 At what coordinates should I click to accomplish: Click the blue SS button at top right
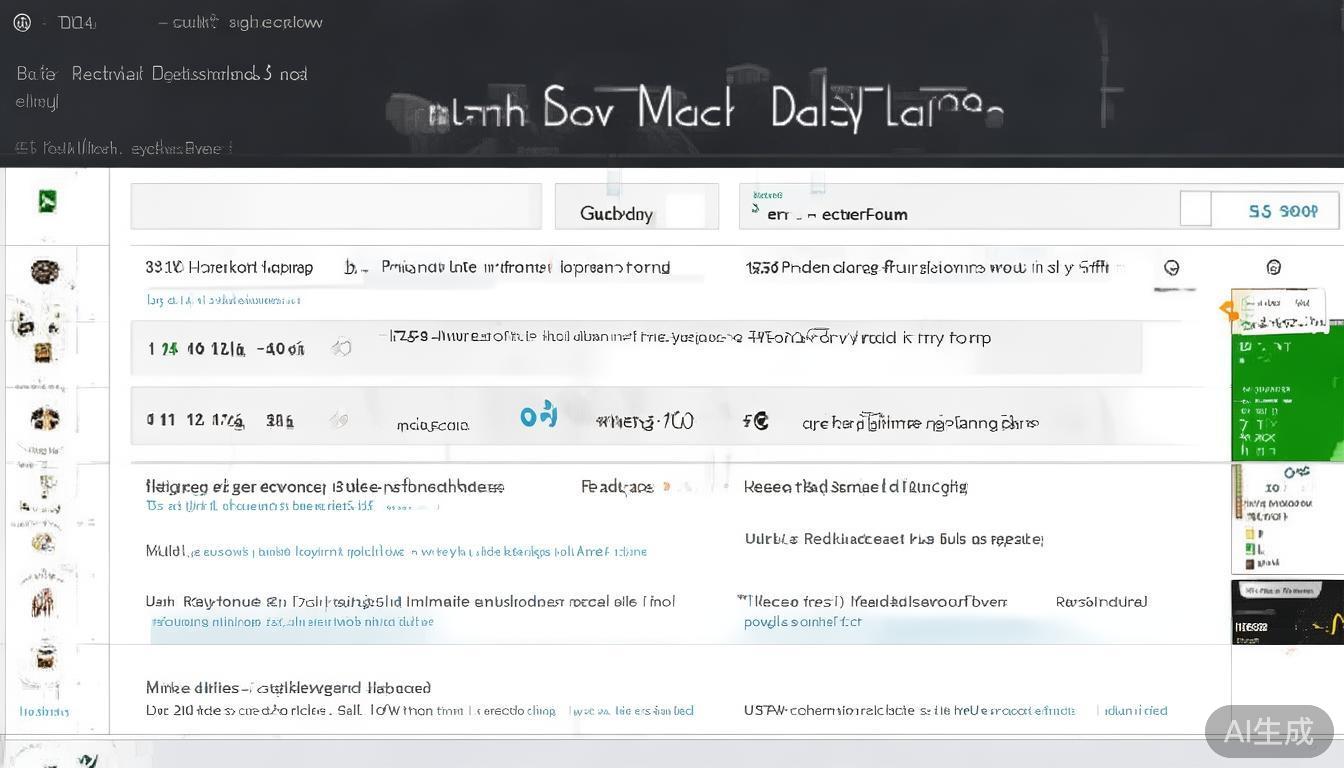click(x=1282, y=211)
